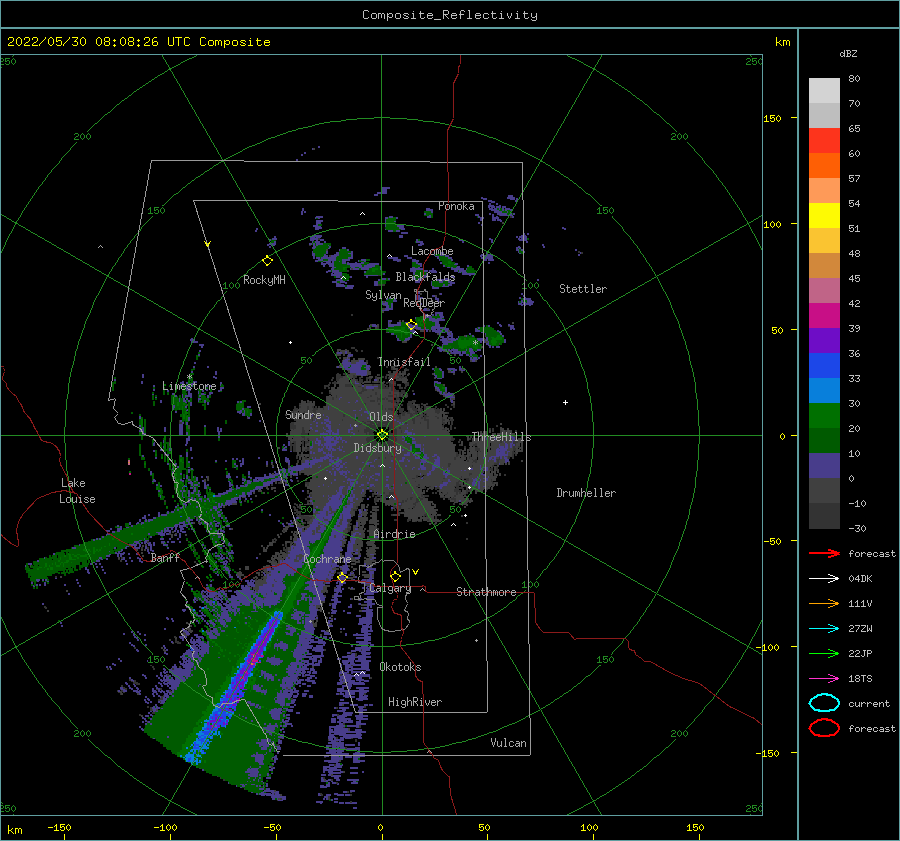The height and width of the screenshot is (841, 900).
Task: Click the Ponoka city label
Action: (456, 207)
